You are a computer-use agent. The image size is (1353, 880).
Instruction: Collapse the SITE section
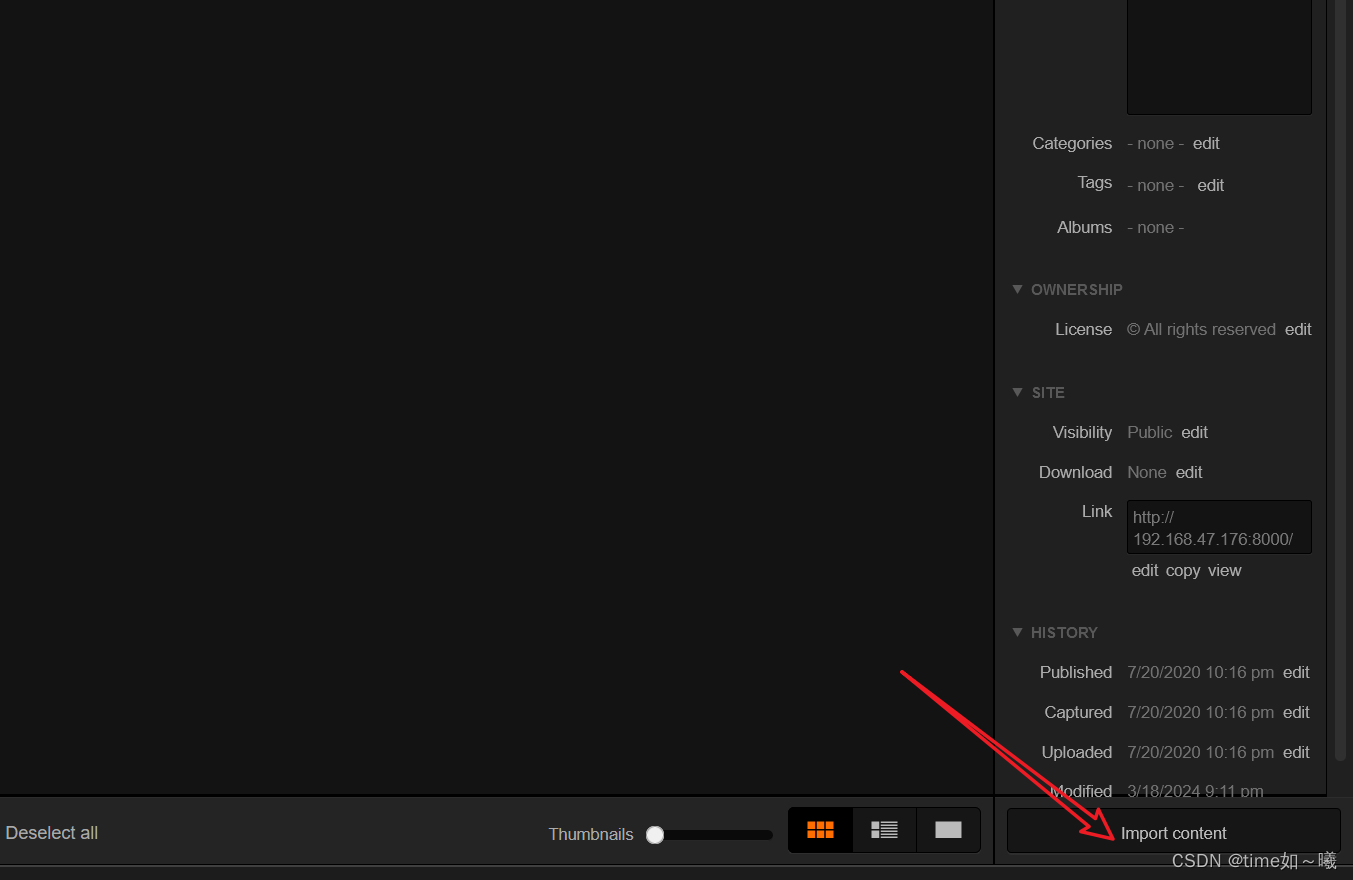[1018, 392]
